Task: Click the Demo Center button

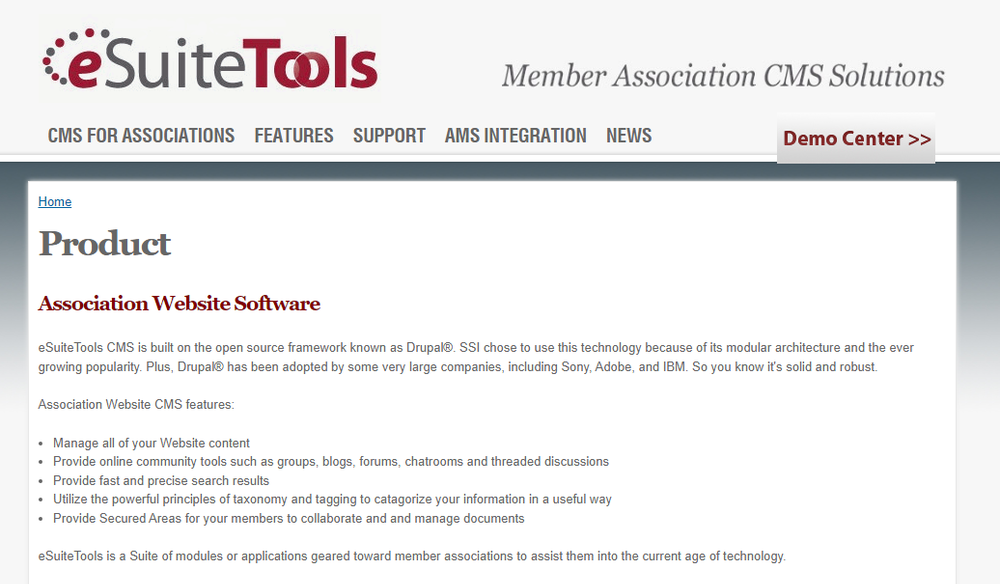Action: pyautogui.click(x=855, y=138)
